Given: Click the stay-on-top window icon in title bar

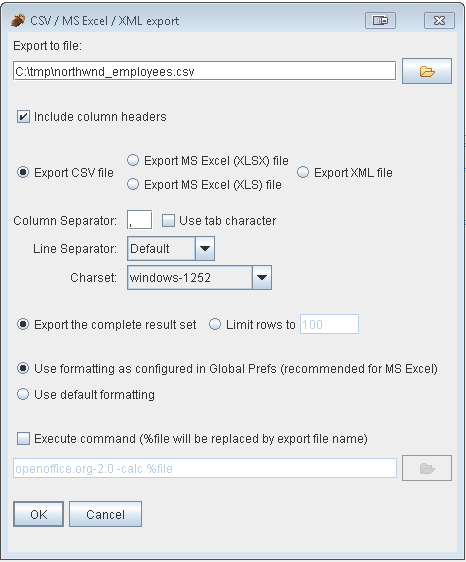Looking at the screenshot, I should (380, 20).
